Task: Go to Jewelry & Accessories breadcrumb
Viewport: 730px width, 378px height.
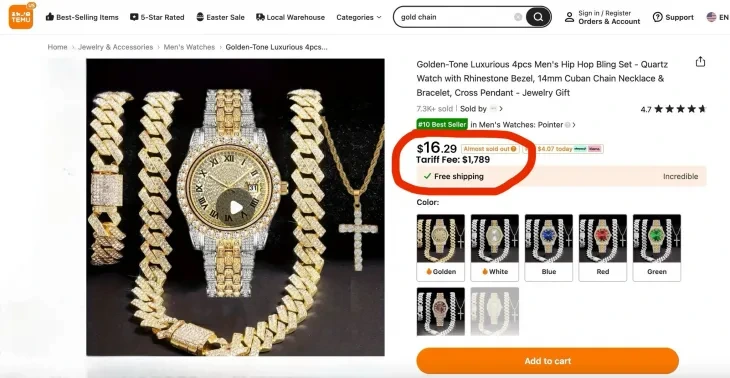Action: 115,47
